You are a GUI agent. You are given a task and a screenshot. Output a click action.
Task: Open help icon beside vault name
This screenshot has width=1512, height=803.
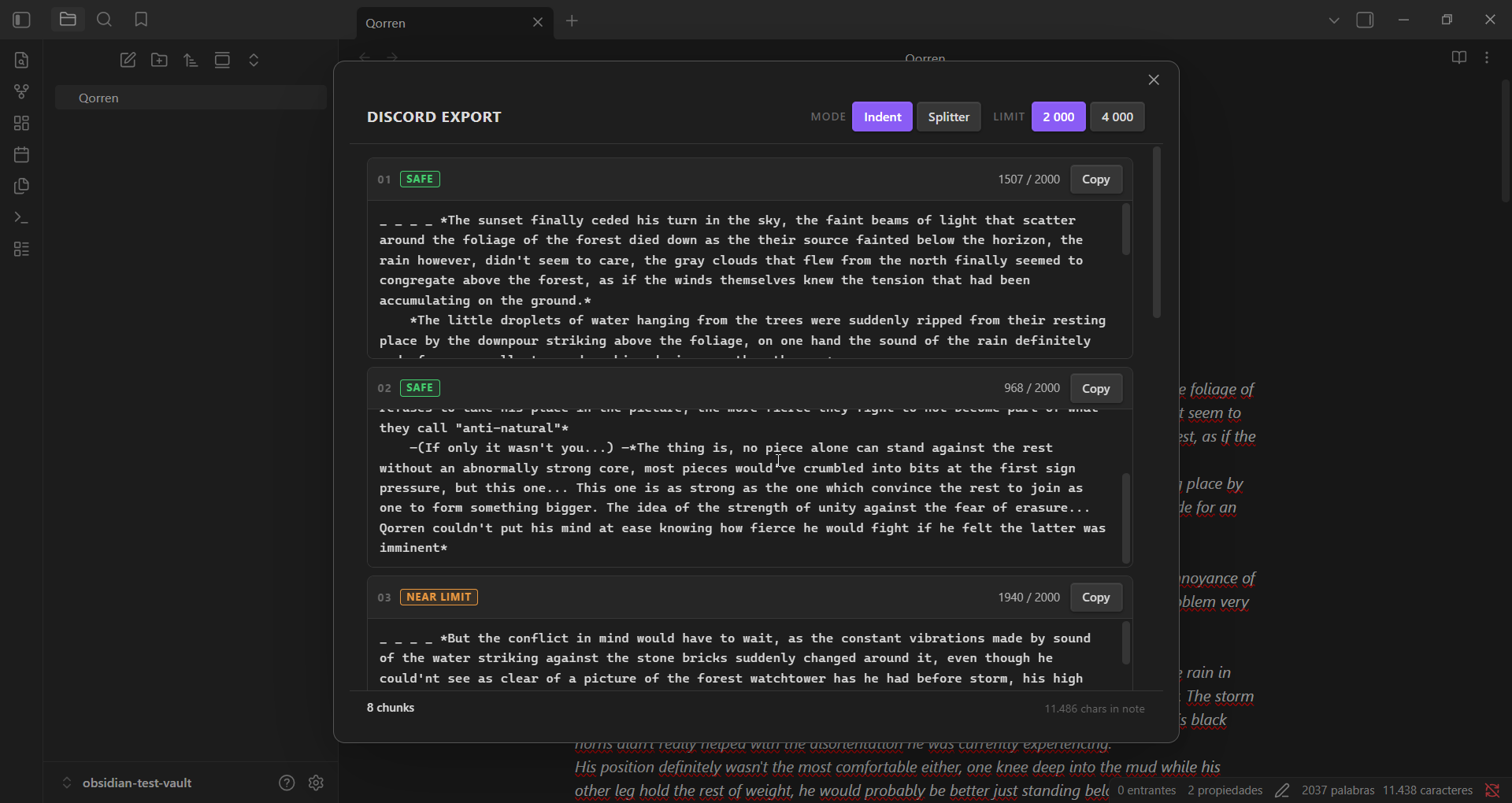[x=287, y=783]
